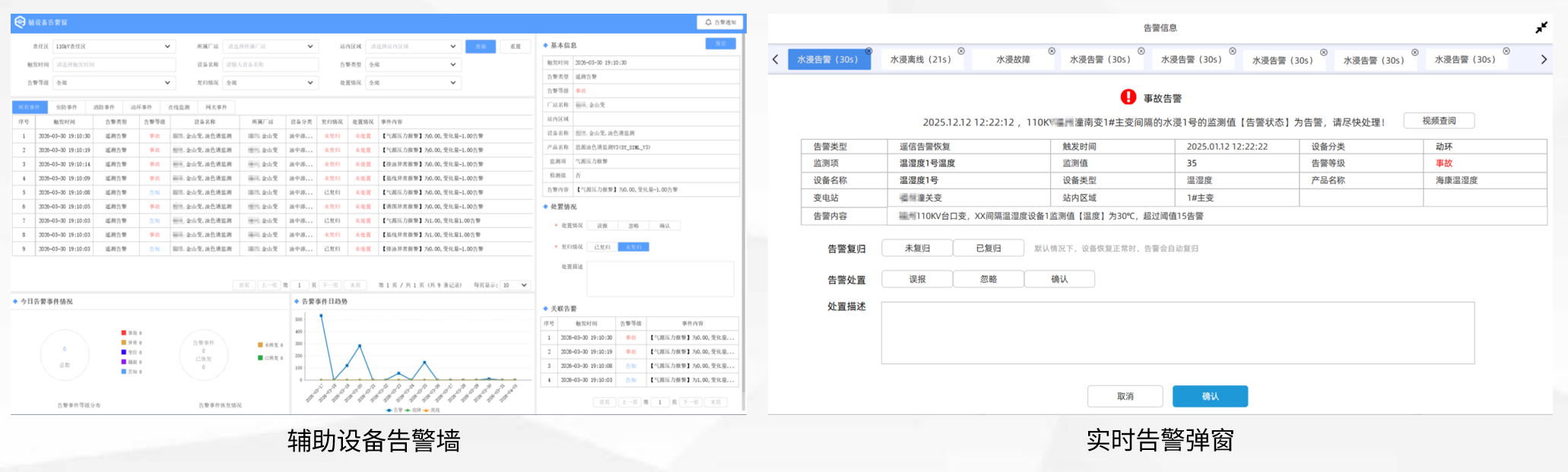
Task: Switch to the 安防事件 tab
Action: coord(67,107)
